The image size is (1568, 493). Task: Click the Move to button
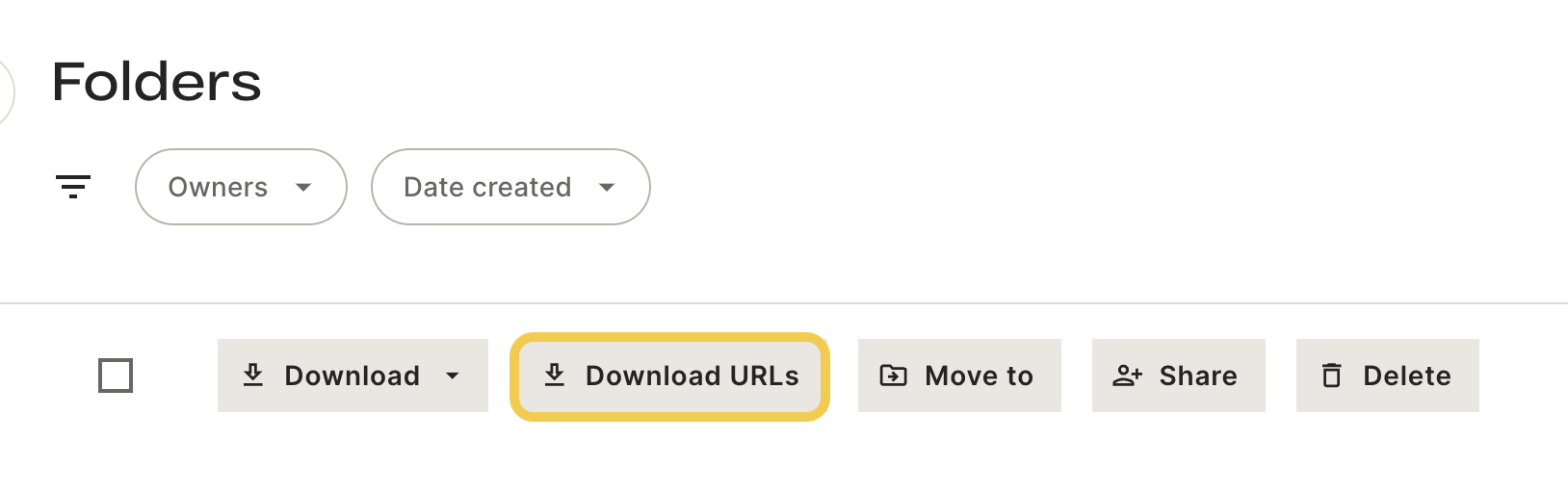(x=959, y=376)
